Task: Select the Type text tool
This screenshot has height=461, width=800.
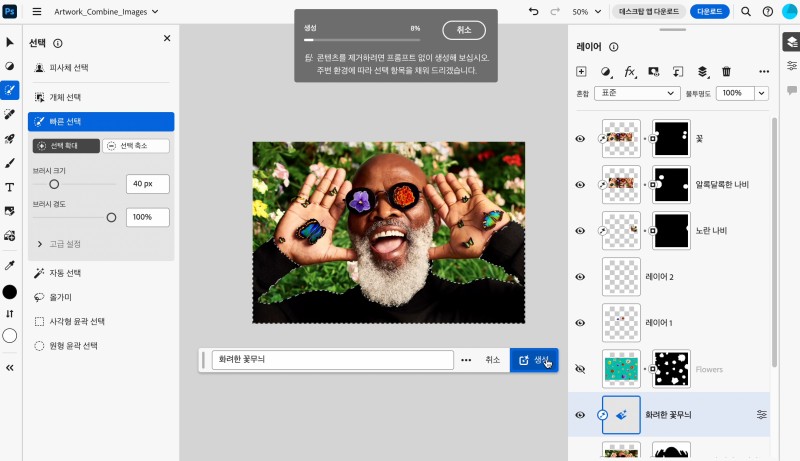Action: click(10, 187)
